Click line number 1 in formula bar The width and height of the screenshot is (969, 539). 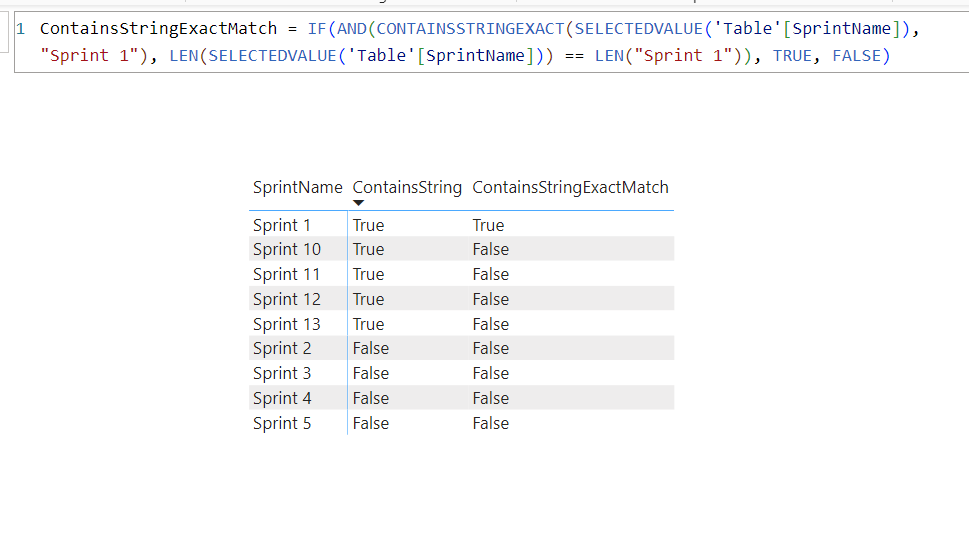click(x=20, y=28)
